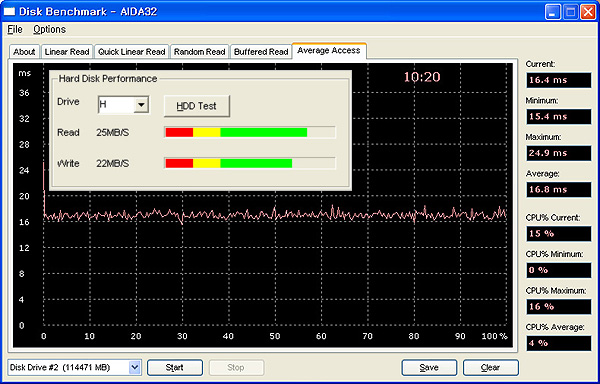Minimize the Disk Benchmark window
The height and width of the screenshot is (384, 600).
(553, 12)
